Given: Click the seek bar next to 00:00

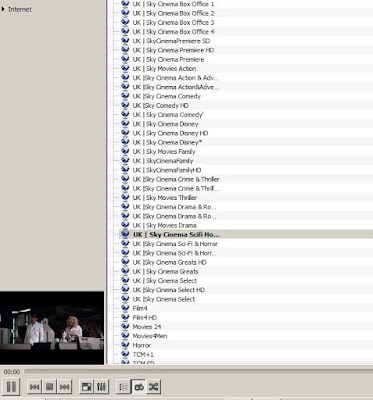Looking at the screenshot, I should pos(198,371).
